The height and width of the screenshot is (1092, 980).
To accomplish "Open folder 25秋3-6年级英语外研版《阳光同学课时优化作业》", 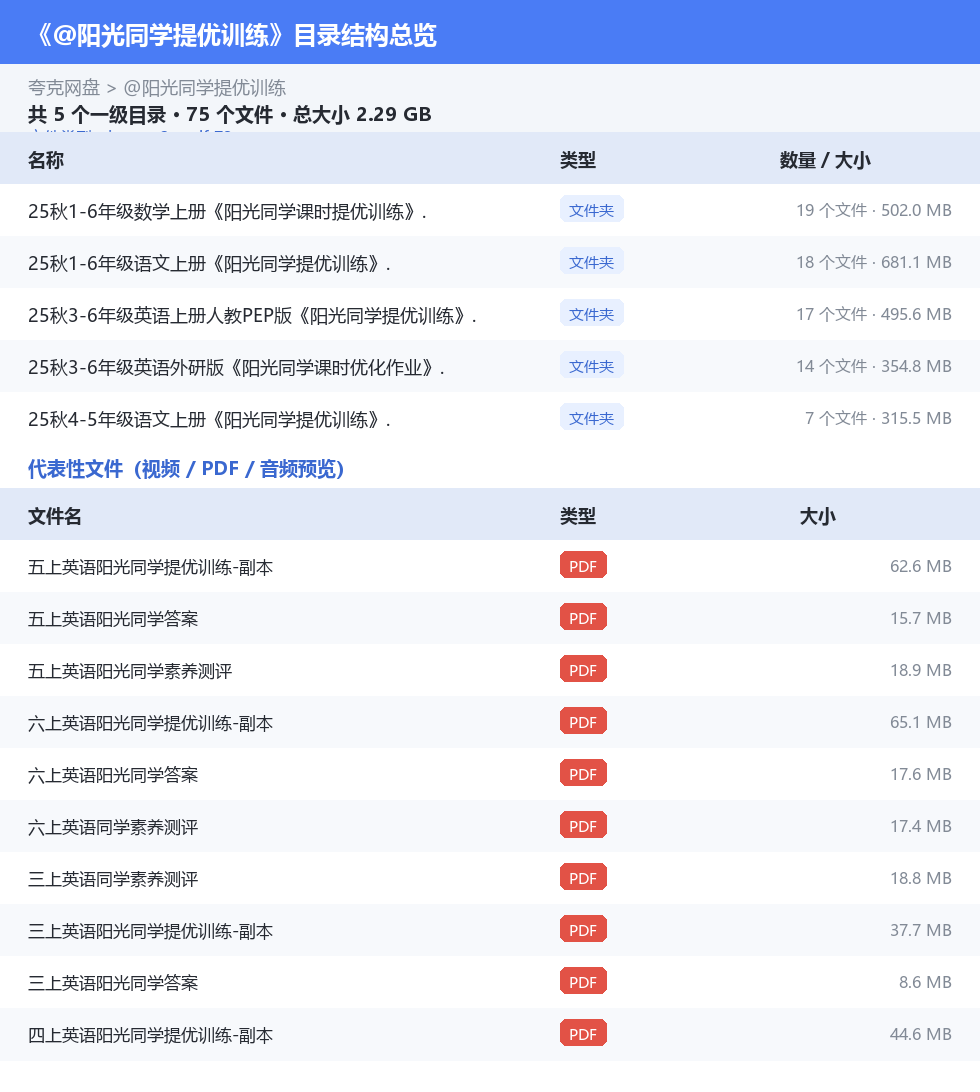I will pyautogui.click(x=236, y=367).
